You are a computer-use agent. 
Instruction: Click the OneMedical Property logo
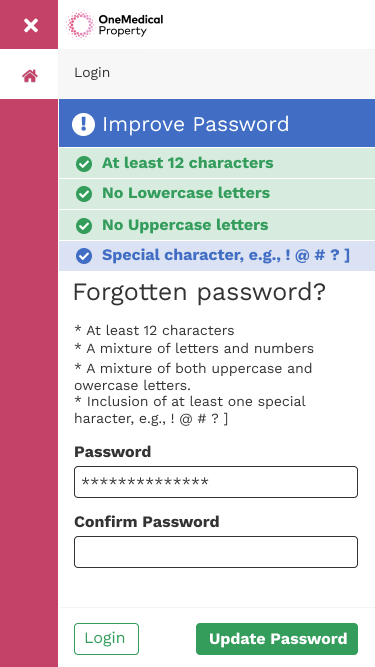pos(115,25)
